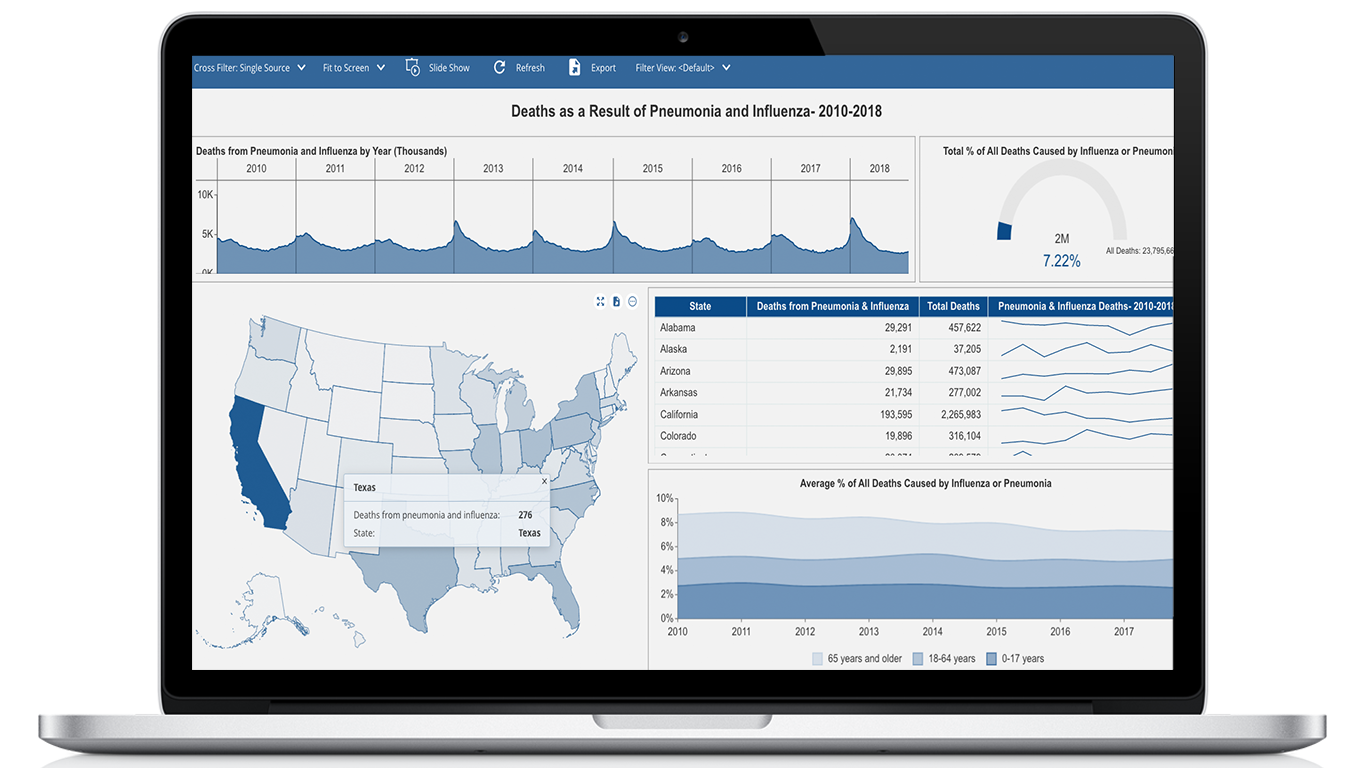Open the map export options
The width and height of the screenshot is (1366, 768).
pyautogui.click(x=616, y=301)
